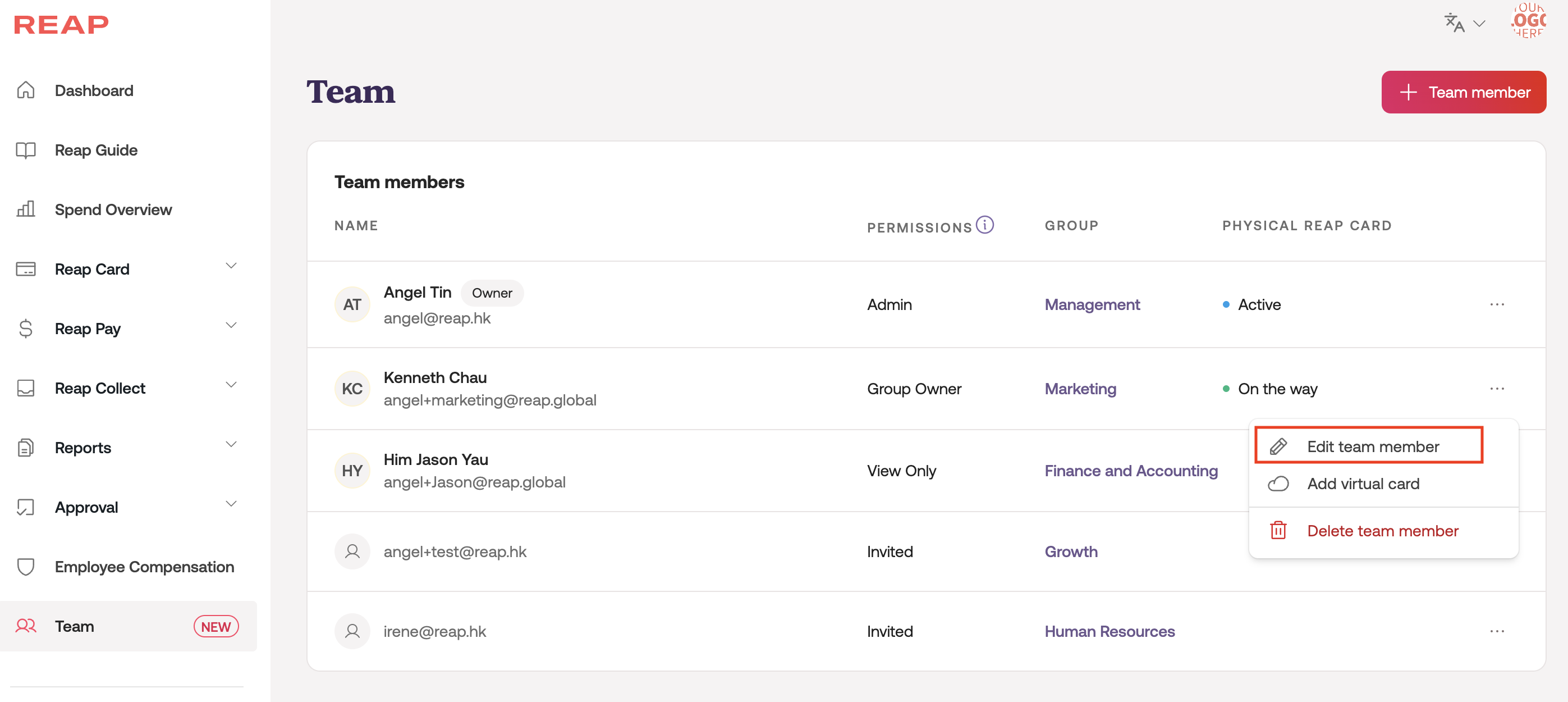The height and width of the screenshot is (702, 1568).
Task: Open the language translation selector
Action: [x=1464, y=23]
